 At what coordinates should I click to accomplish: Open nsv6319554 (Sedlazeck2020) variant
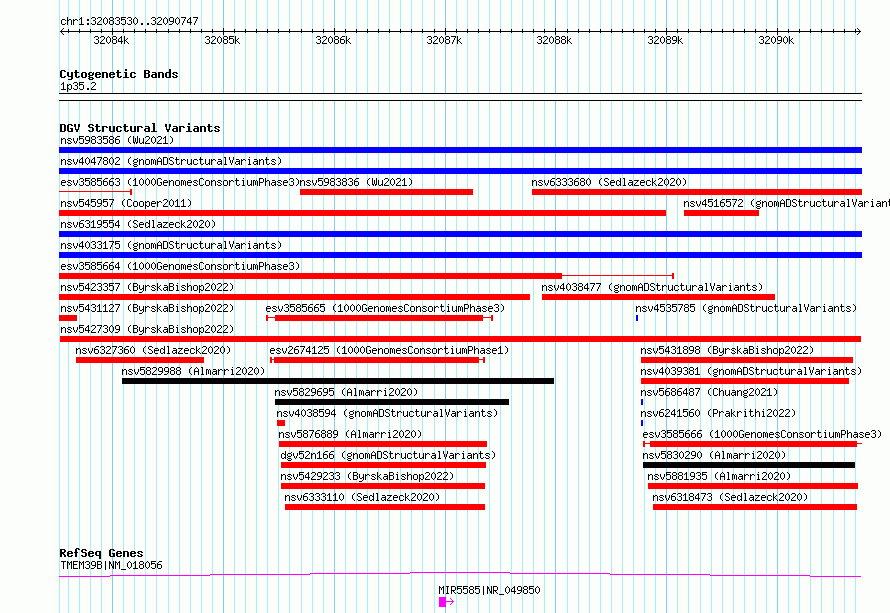click(x=138, y=224)
